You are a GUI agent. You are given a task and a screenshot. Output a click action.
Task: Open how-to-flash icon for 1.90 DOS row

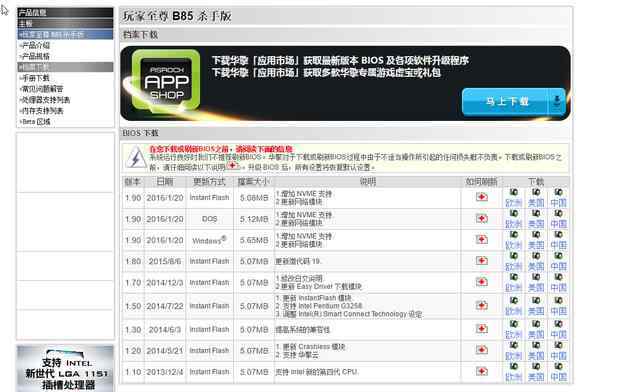(x=482, y=218)
